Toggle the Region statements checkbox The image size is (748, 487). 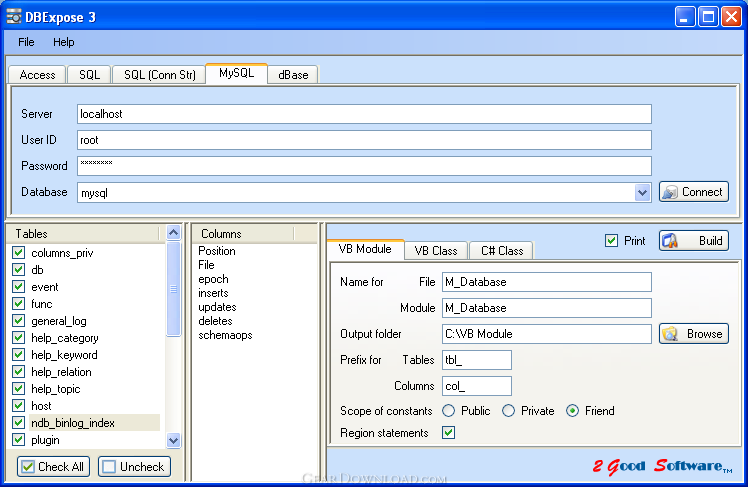(448, 433)
